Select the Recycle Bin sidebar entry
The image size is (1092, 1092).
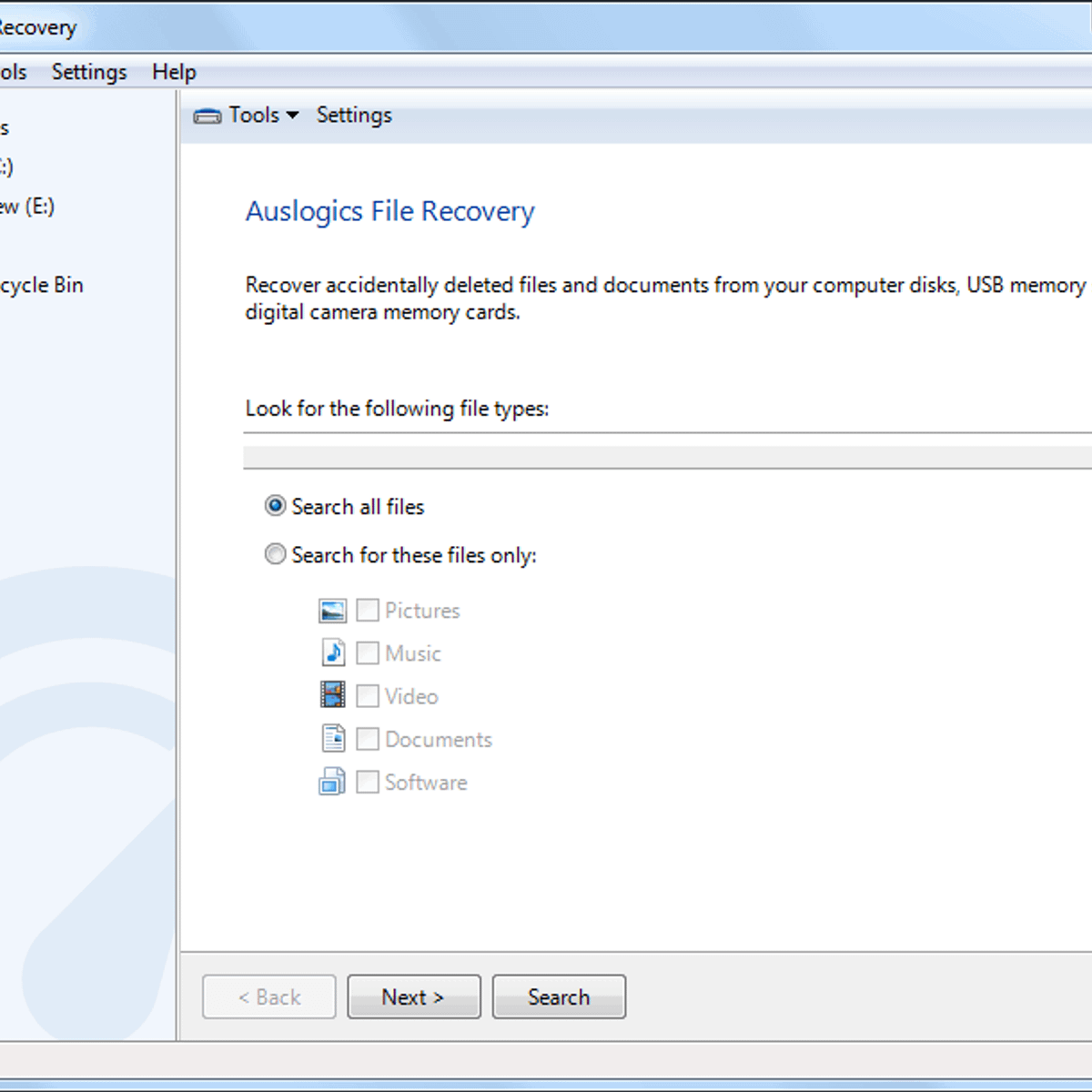pyautogui.click(x=42, y=285)
